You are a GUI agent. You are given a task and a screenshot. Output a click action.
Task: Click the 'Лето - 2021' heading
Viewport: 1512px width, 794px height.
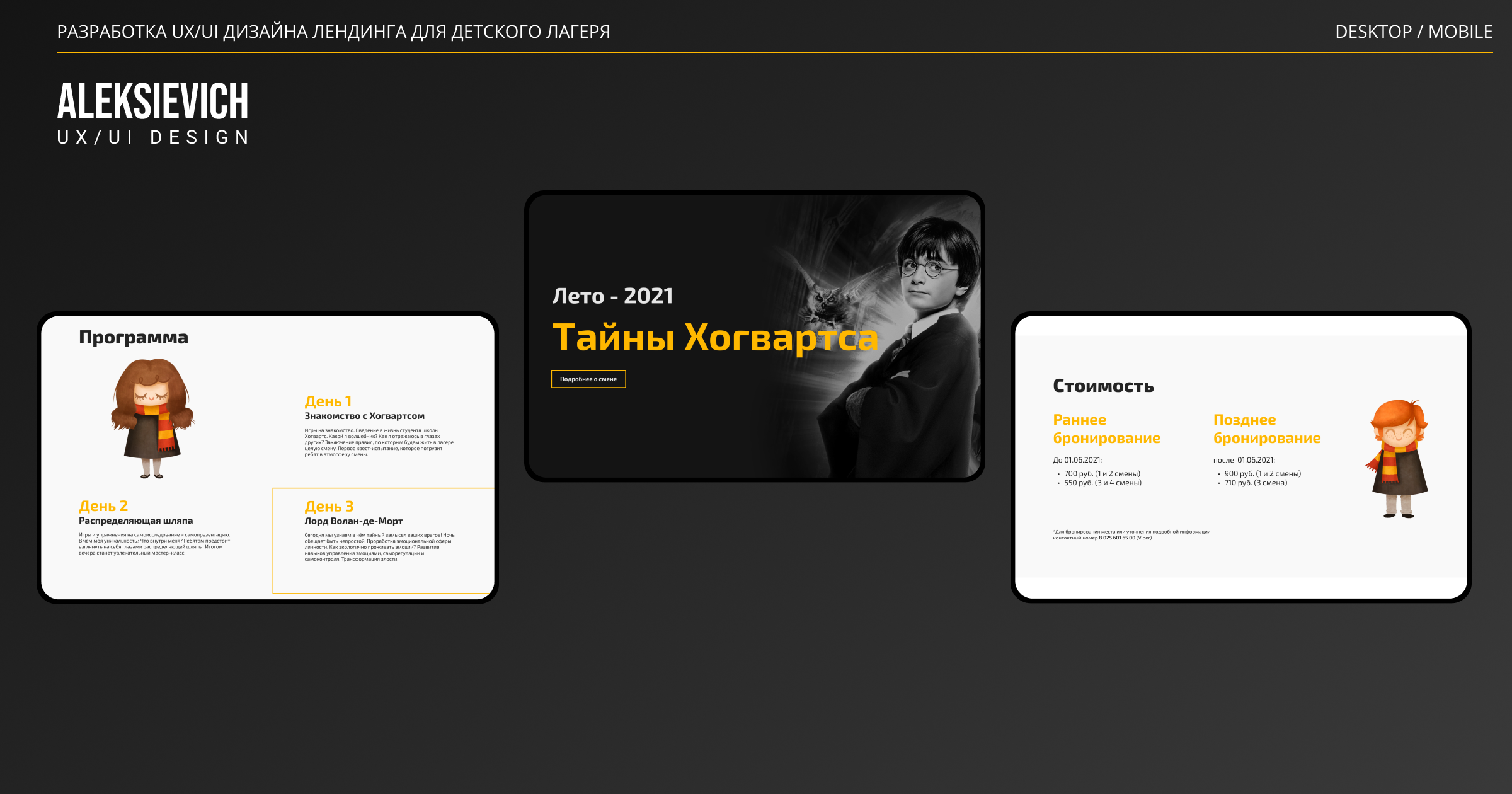[x=612, y=296]
